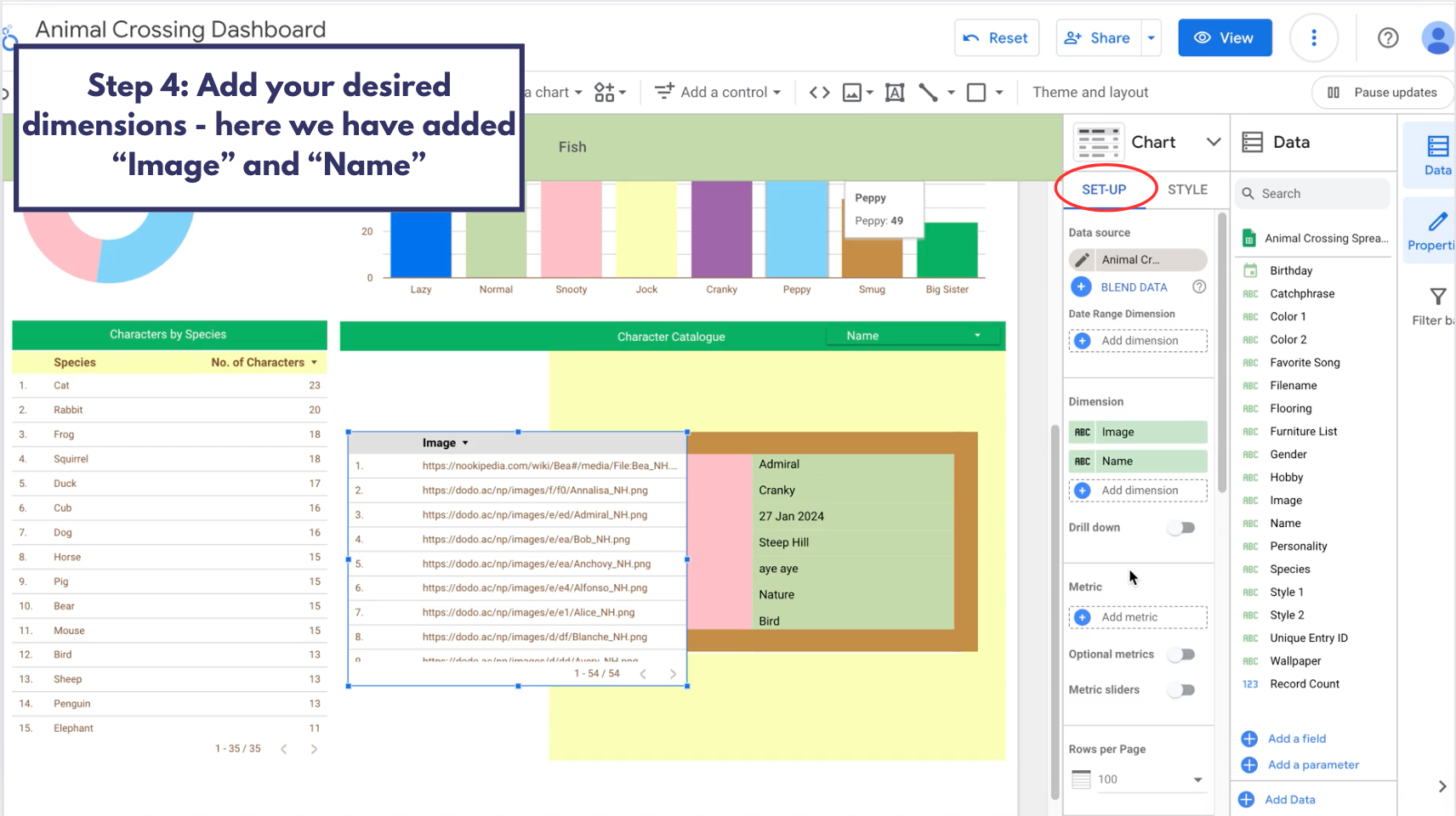1456x816 pixels.
Task: Click the insert image icon
Action: click(852, 93)
